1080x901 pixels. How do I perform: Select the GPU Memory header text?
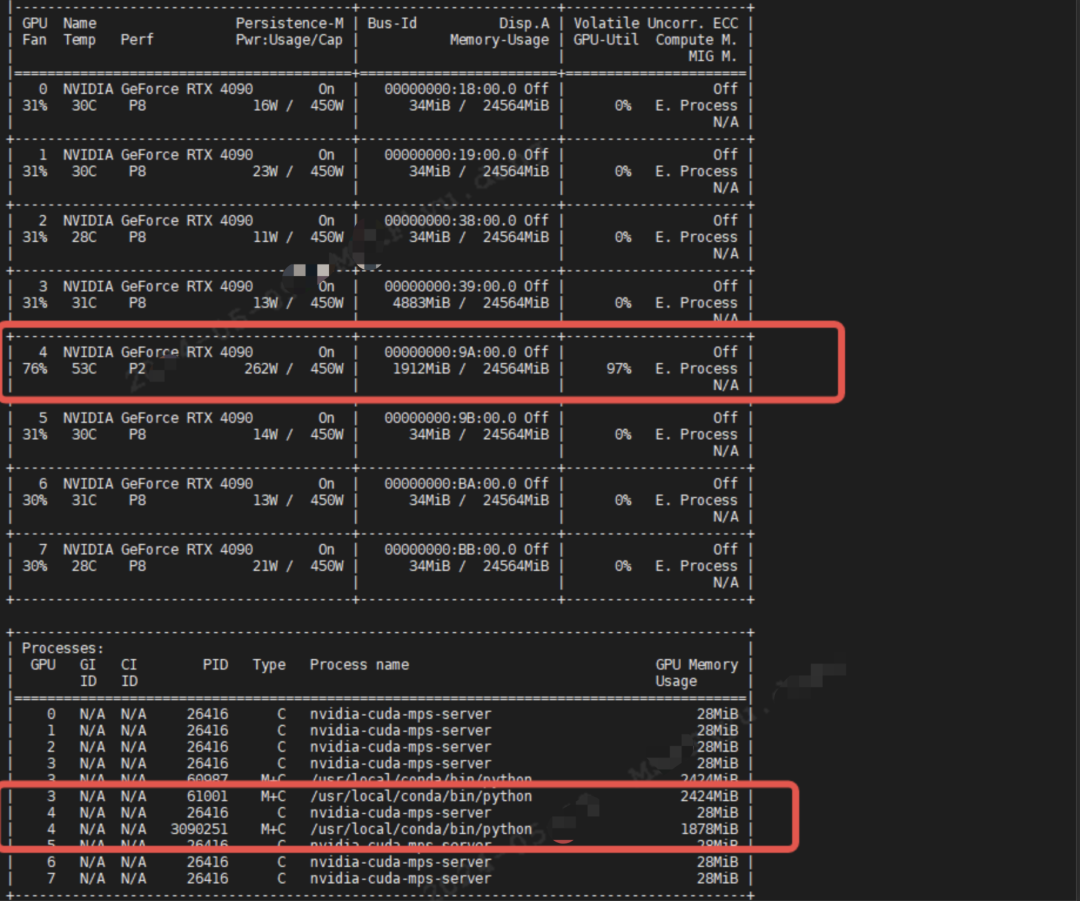pos(696,665)
